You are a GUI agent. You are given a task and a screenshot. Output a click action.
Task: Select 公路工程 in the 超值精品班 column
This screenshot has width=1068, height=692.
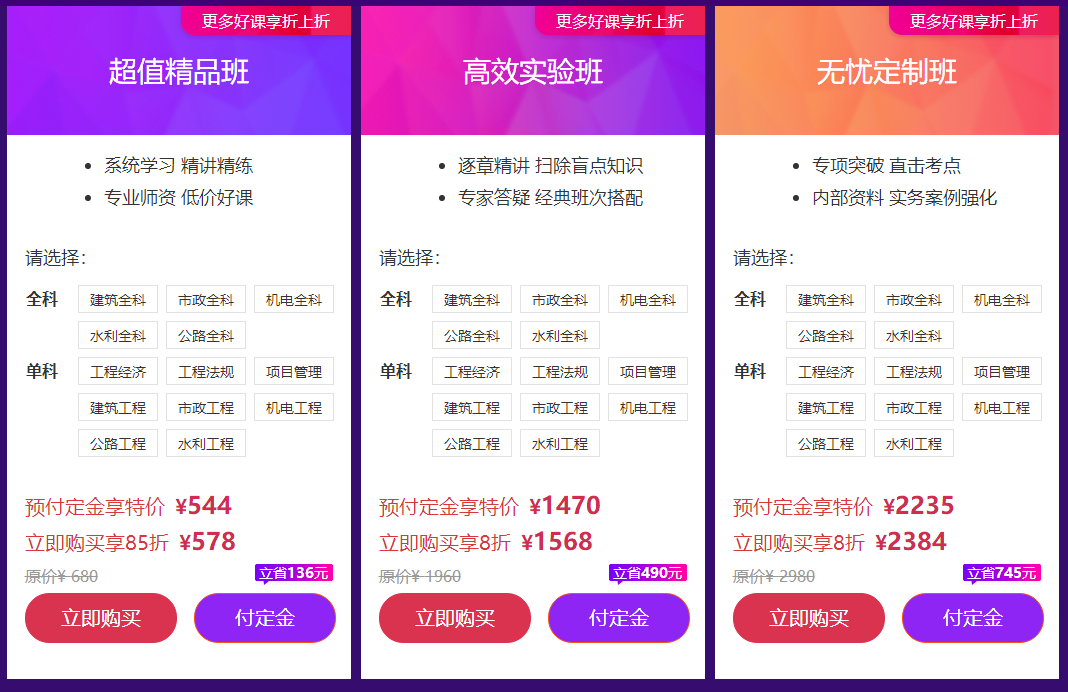click(117, 443)
